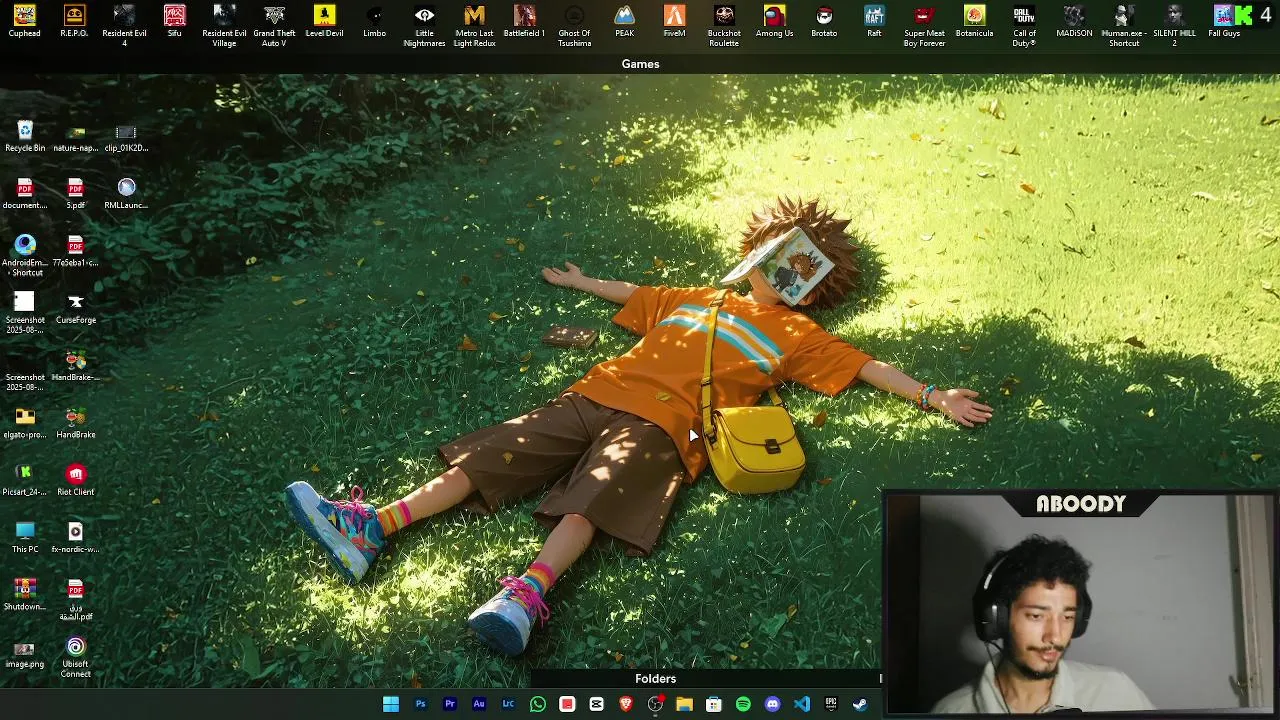Open Little Nightmares shortcut
The height and width of the screenshot is (720, 1280).
click(424, 26)
